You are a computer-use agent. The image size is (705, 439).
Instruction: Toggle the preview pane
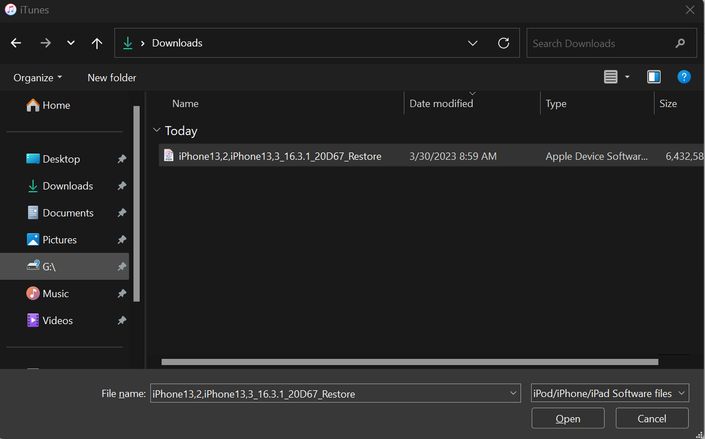click(654, 77)
